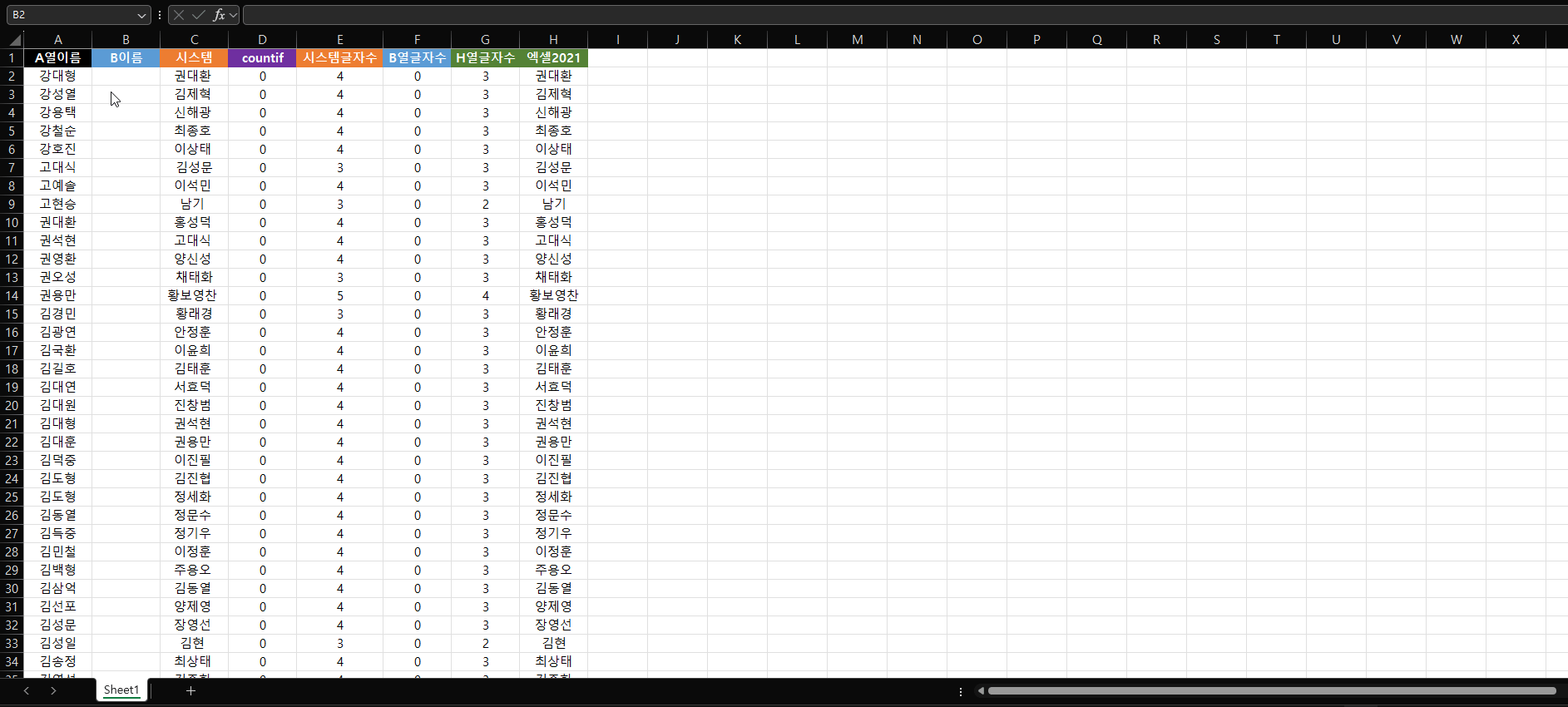The width and height of the screenshot is (1568, 707).
Task: Click the scrollbar left arrow at bottom
Action: (x=981, y=690)
